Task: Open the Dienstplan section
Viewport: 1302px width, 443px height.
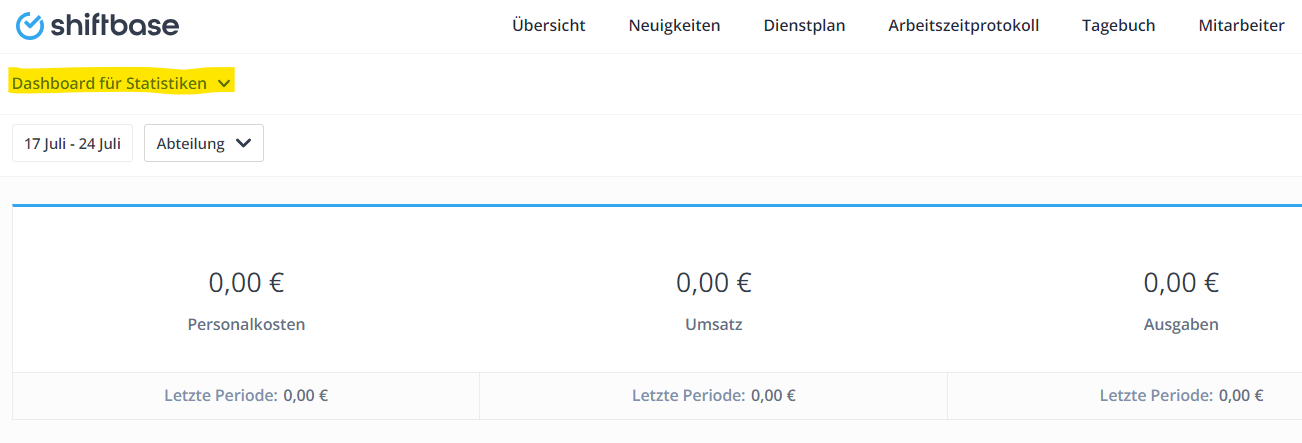Action: [x=804, y=26]
